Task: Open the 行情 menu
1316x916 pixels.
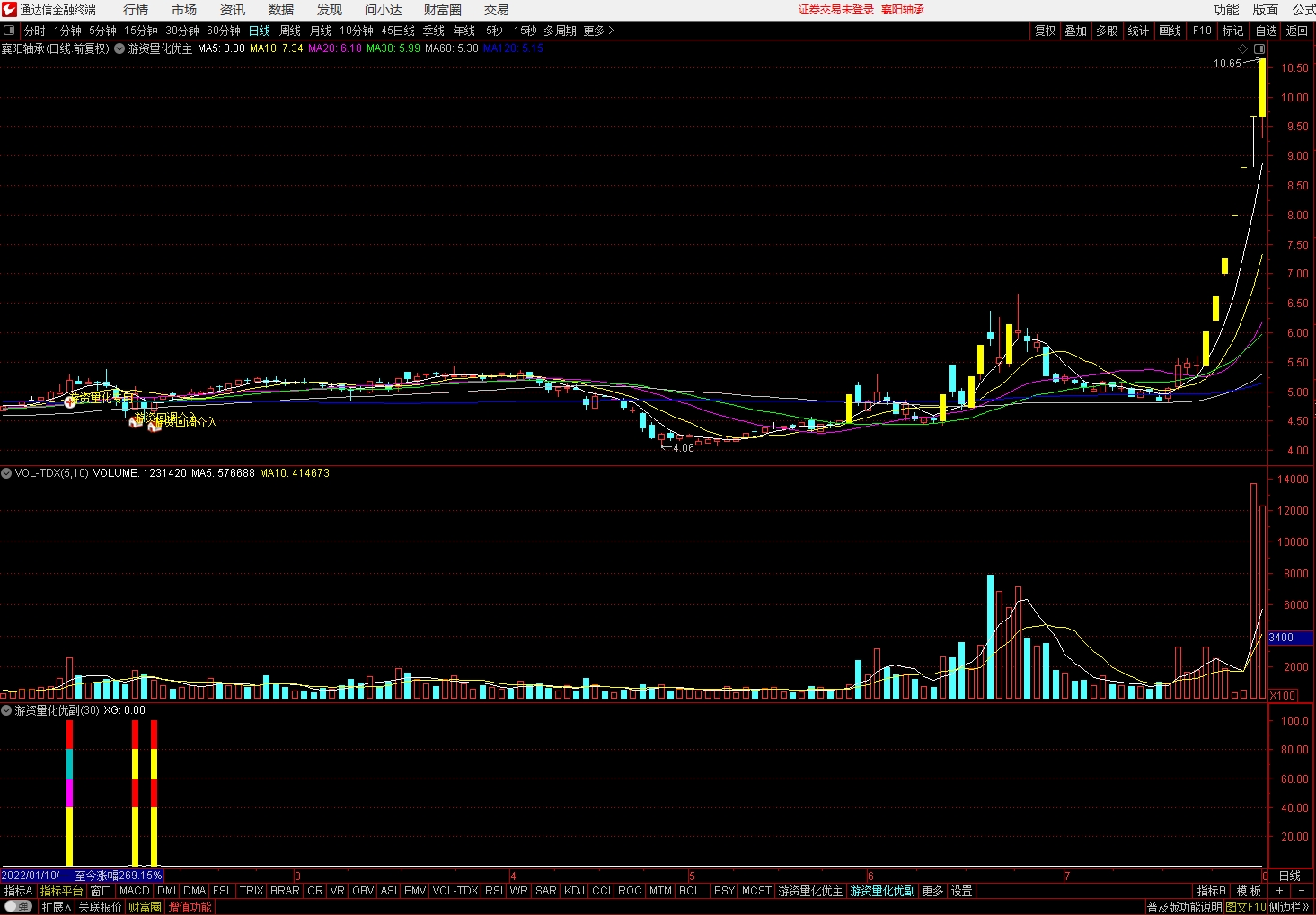Action: [136, 10]
